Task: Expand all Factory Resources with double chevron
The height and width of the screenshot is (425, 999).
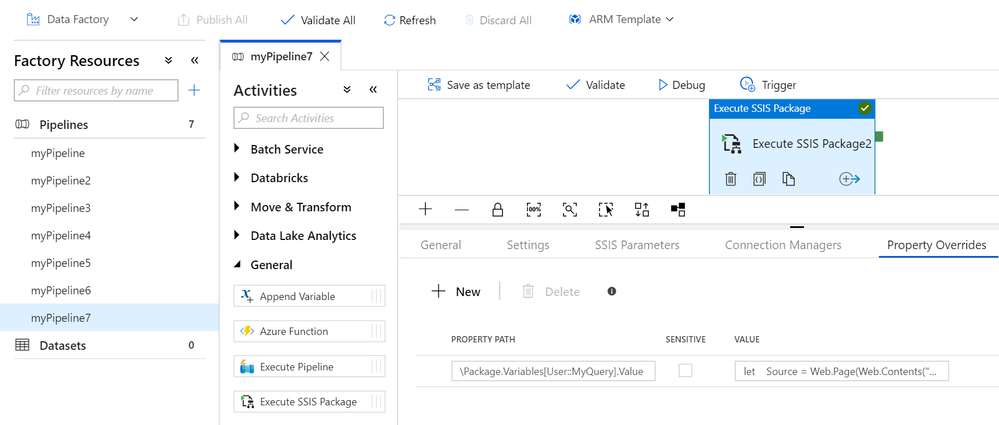Action: [169, 61]
